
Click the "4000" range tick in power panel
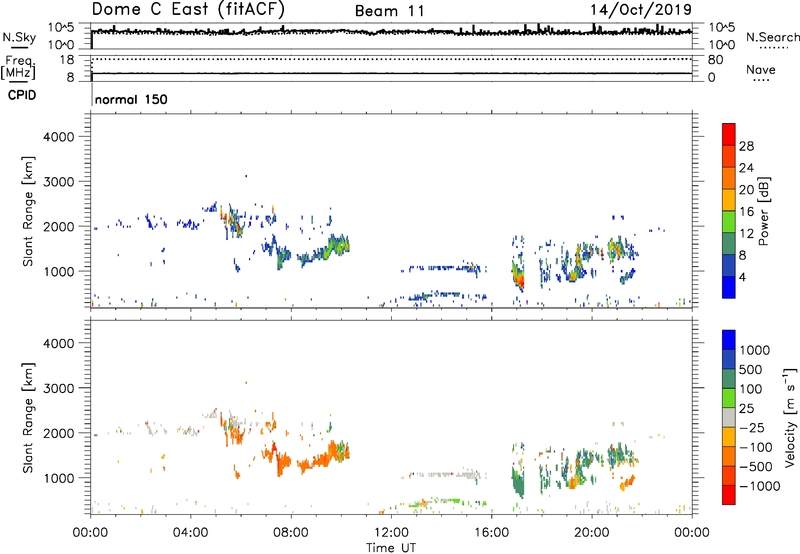(58, 137)
